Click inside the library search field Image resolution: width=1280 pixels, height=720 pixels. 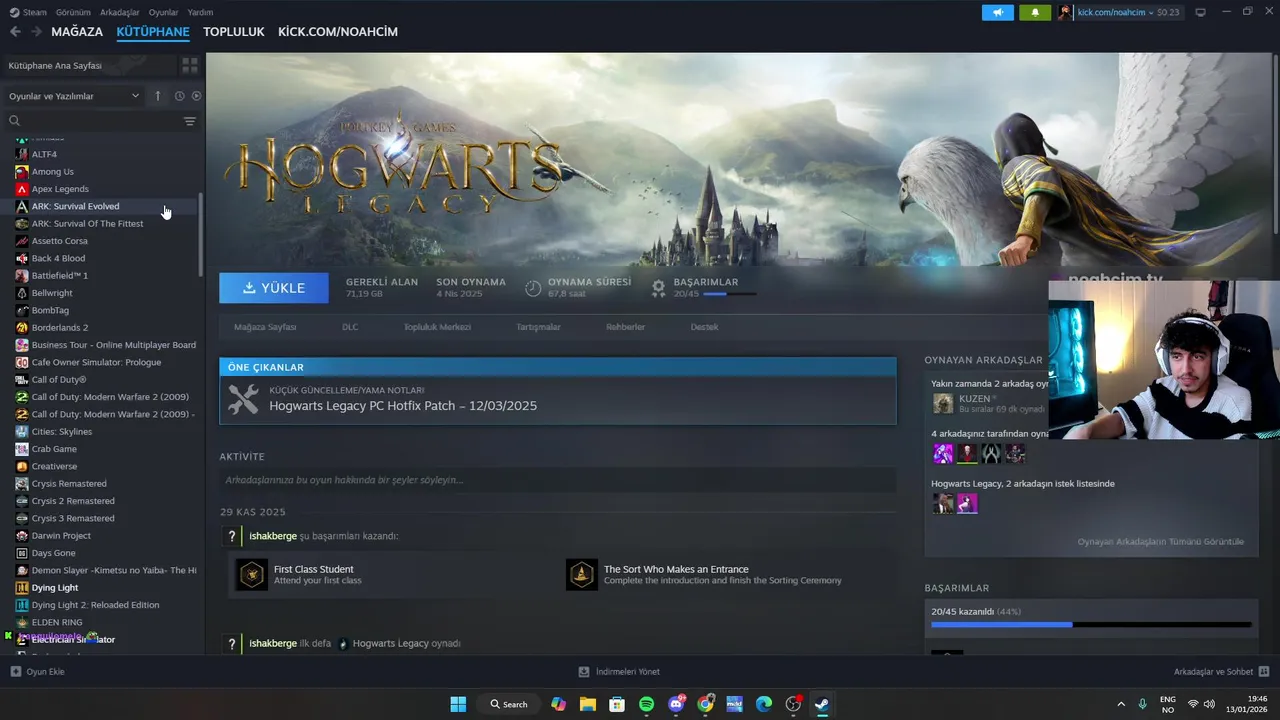92,121
